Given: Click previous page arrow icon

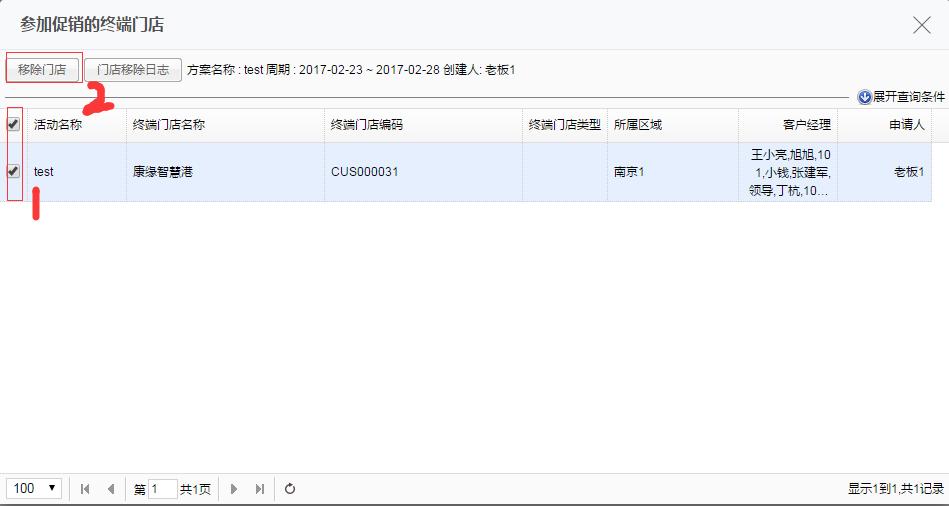Looking at the screenshot, I should click(110, 489).
